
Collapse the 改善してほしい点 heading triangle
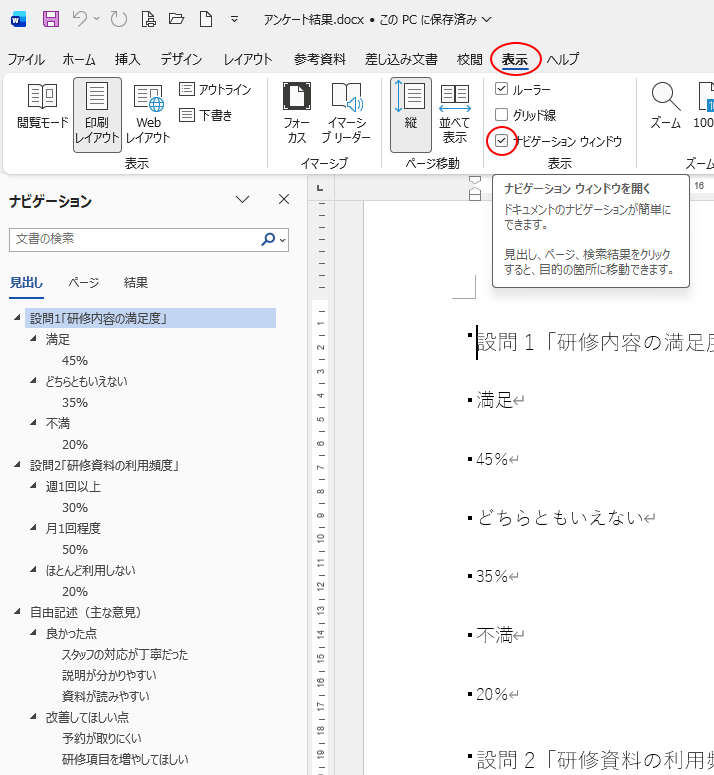coord(33,717)
